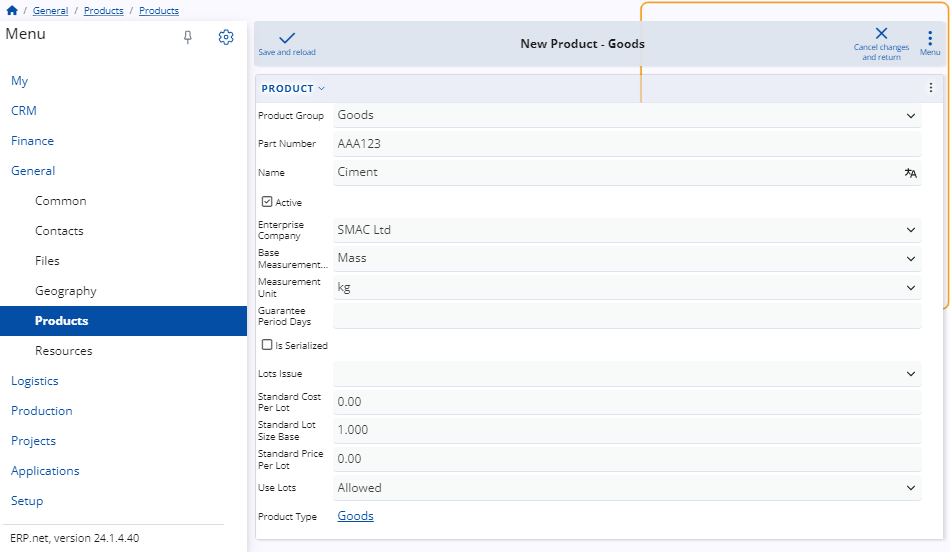Click the Guarantee Period Days field

pos(627,316)
